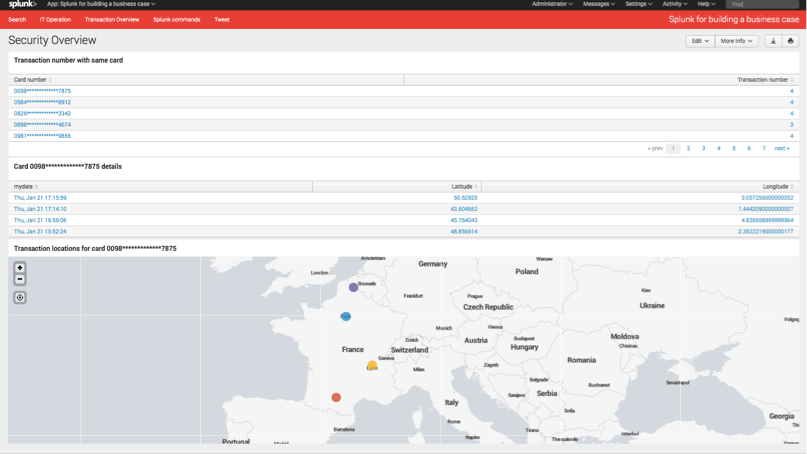Image resolution: width=807 pixels, height=454 pixels.
Task: Open the Messages dropdown
Action: pyautogui.click(x=599, y=4)
